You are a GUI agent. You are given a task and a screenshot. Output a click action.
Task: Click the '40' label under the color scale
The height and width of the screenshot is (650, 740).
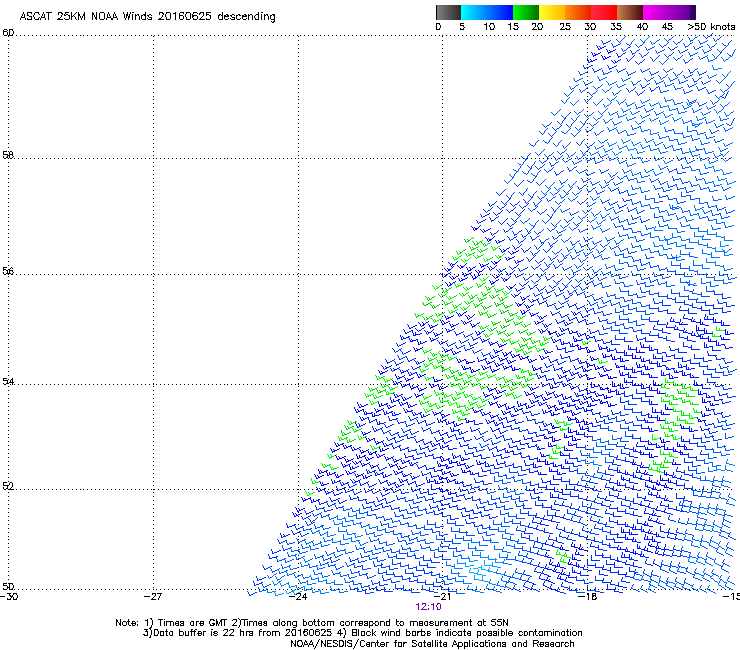(642, 27)
